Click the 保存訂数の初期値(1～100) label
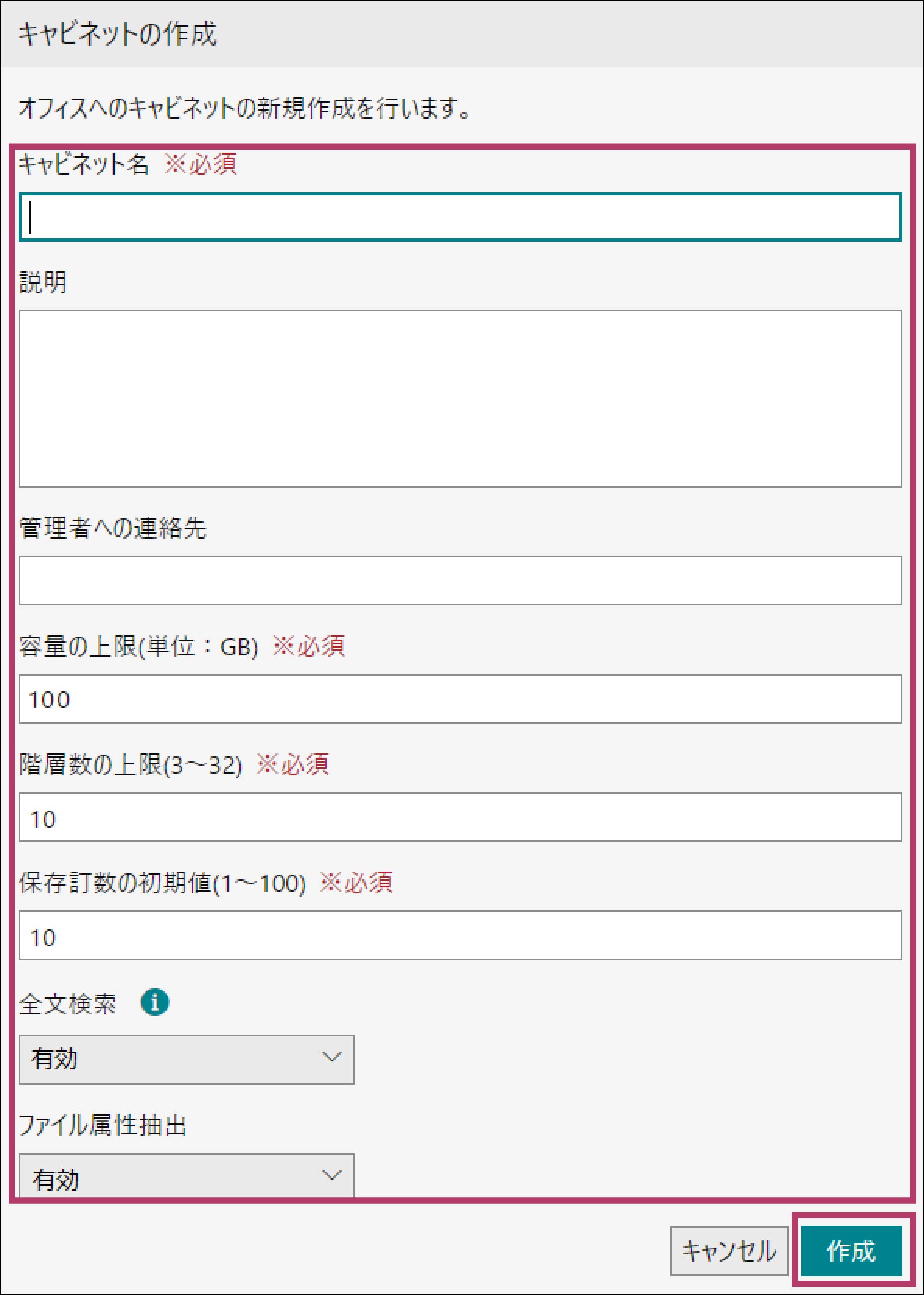 [x=163, y=883]
